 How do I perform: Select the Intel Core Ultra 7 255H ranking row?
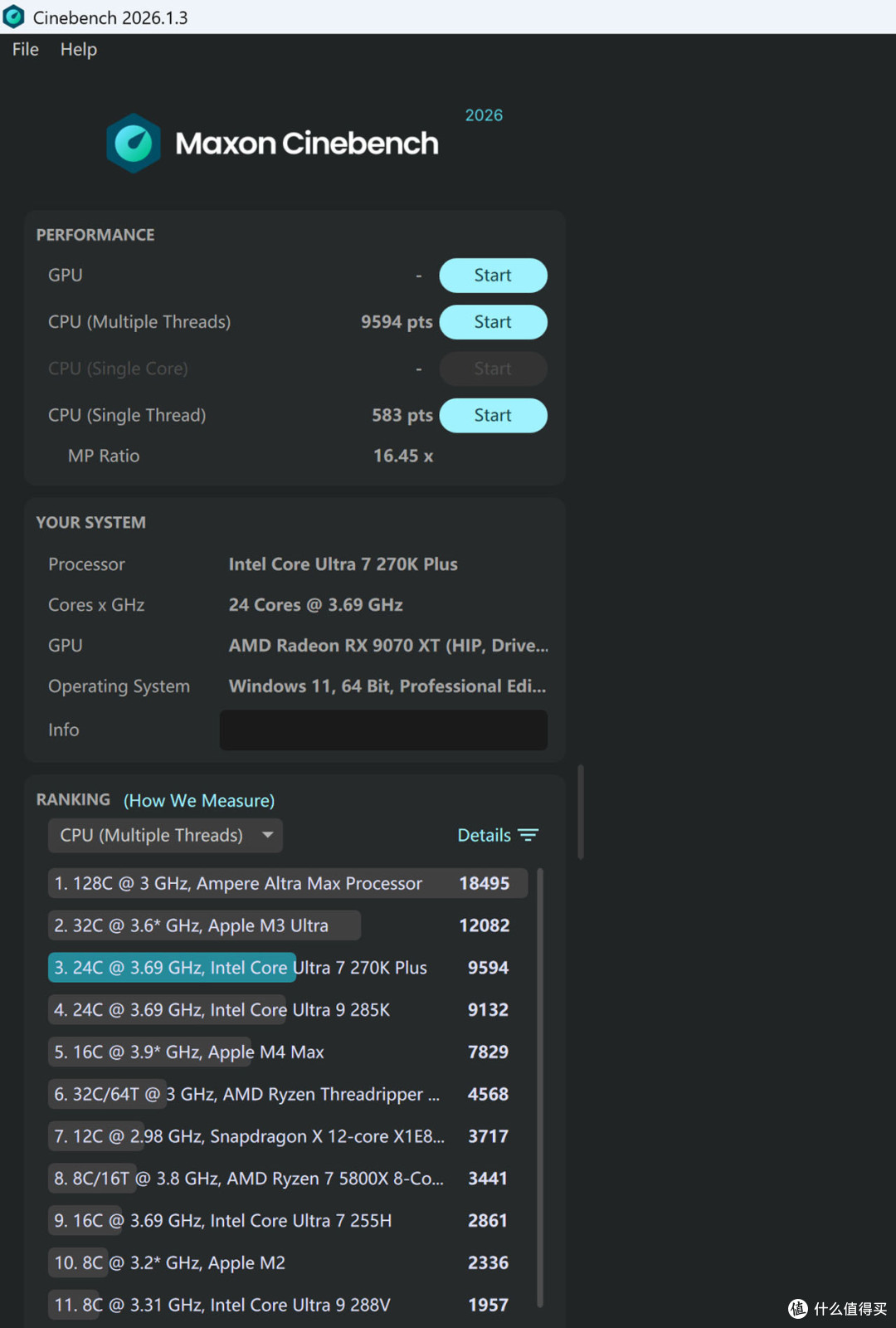[x=287, y=1221]
